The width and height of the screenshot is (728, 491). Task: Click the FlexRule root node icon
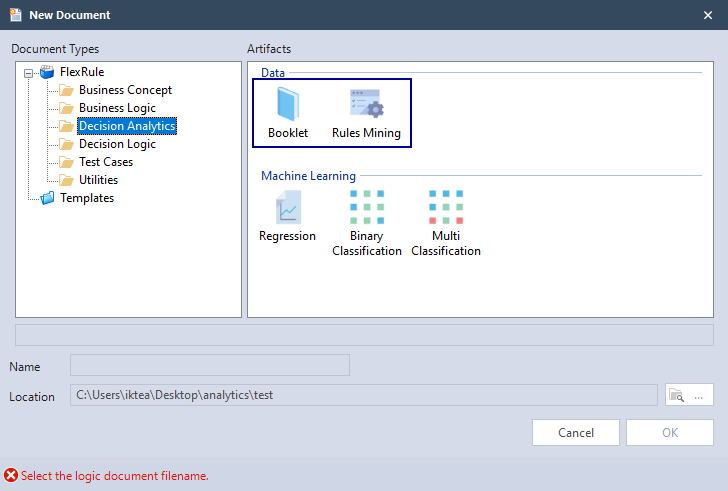tap(47, 72)
